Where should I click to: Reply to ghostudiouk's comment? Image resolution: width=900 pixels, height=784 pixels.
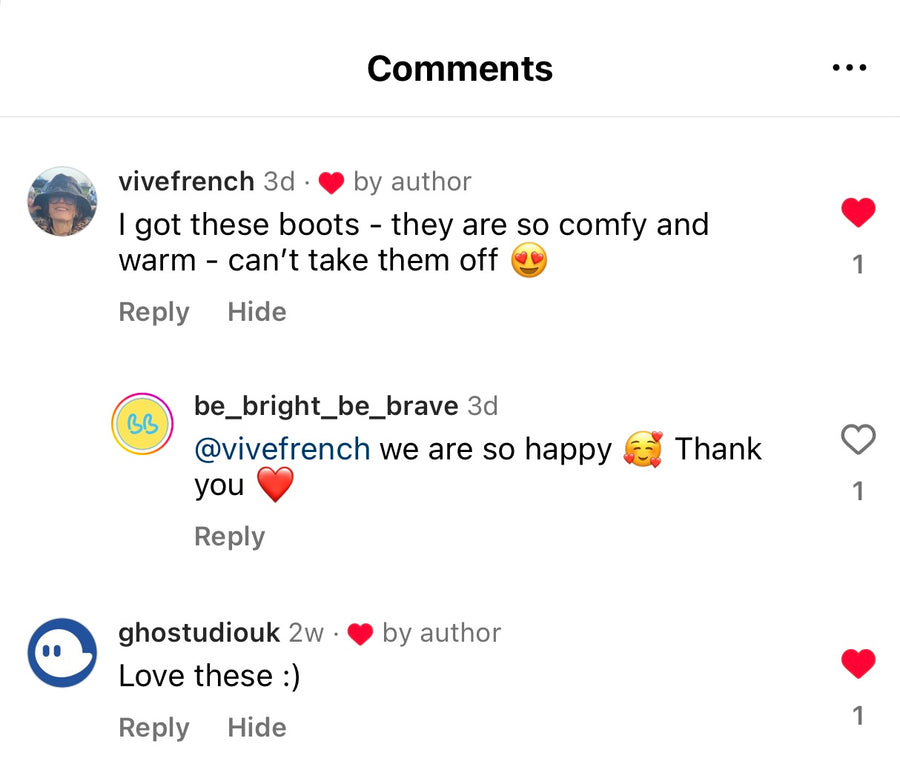click(154, 728)
